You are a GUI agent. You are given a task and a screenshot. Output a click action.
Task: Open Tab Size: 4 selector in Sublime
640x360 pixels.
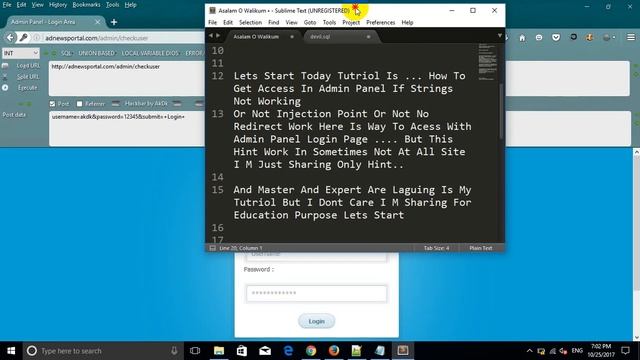point(436,248)
